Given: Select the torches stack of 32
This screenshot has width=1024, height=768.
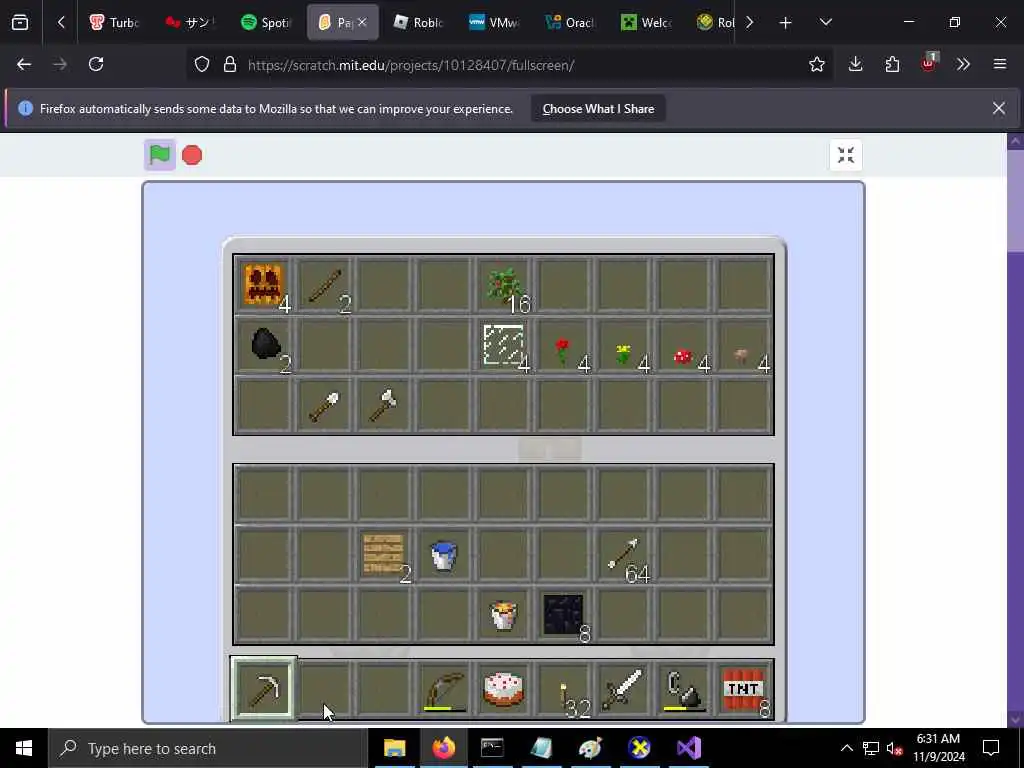Looking at the screenshot, I should tap(564, 690).
